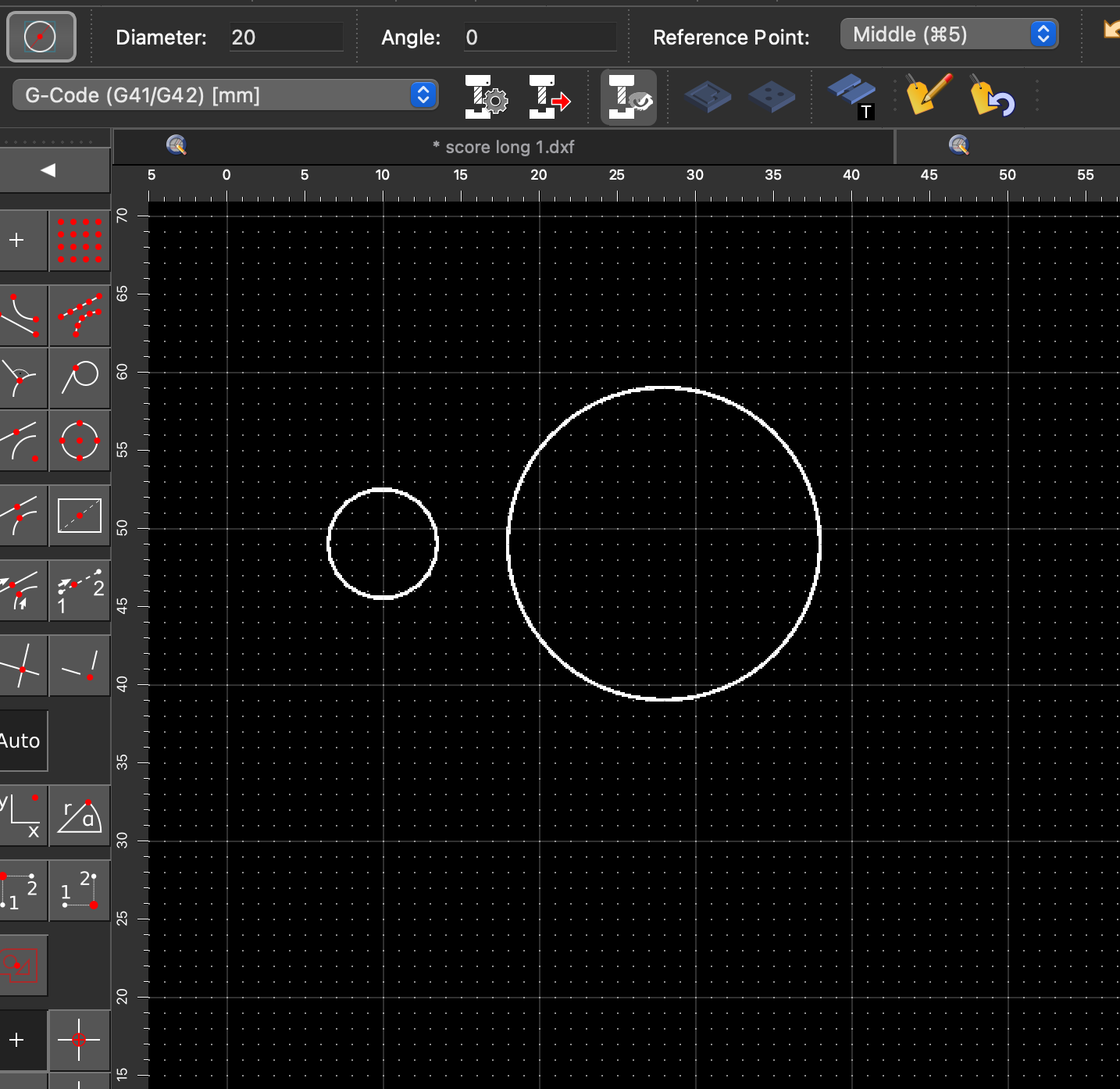
Task: Open the G-Code (G41/G42) [mm] dropdown
Action: point(225,95)
